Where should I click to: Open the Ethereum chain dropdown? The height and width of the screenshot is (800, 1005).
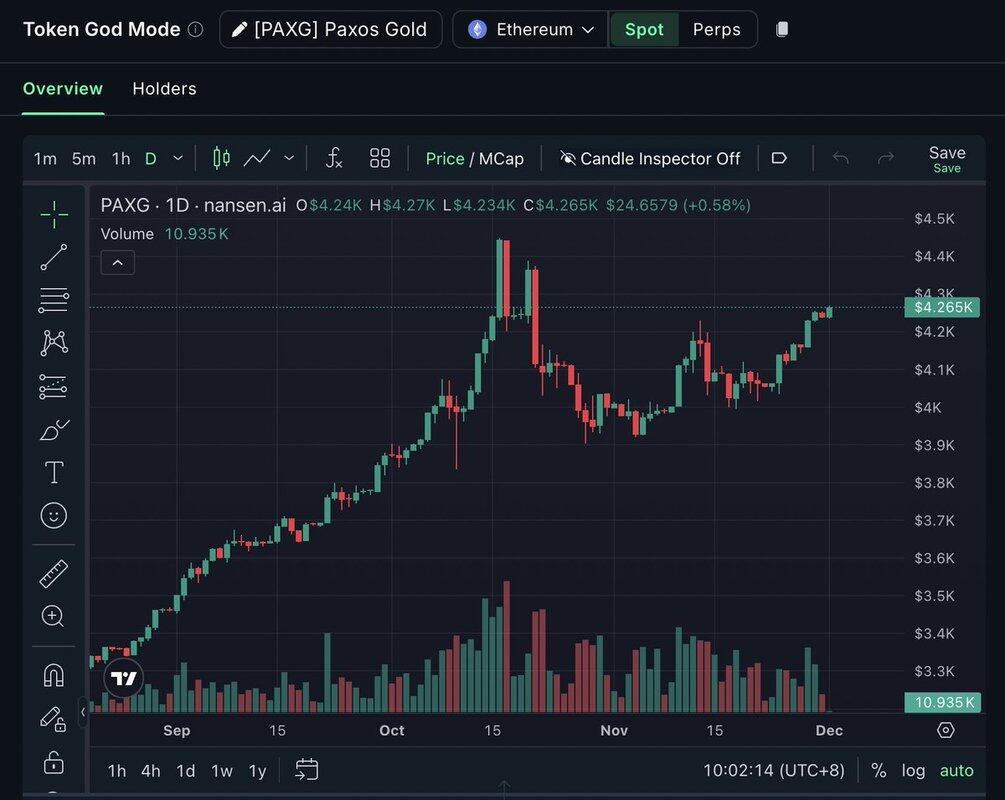pyautogui.click(x=531, y=29)
